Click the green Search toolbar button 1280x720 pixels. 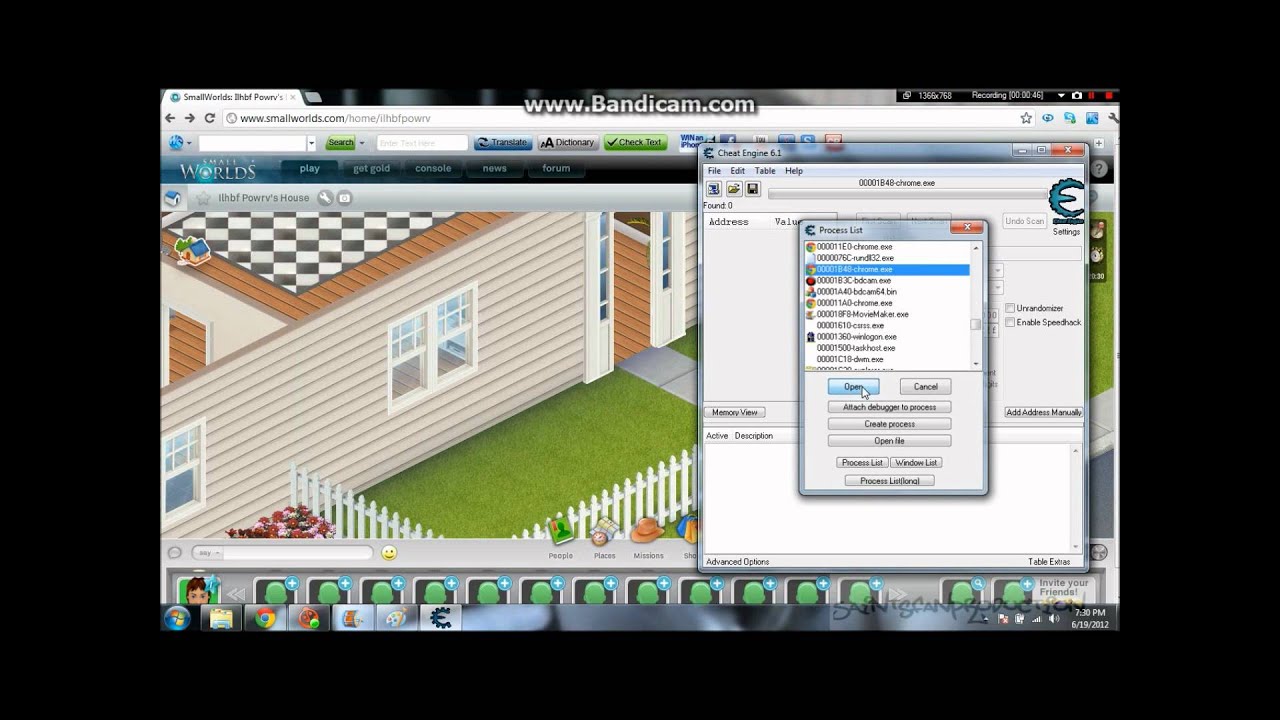click(x=341, y=143)
